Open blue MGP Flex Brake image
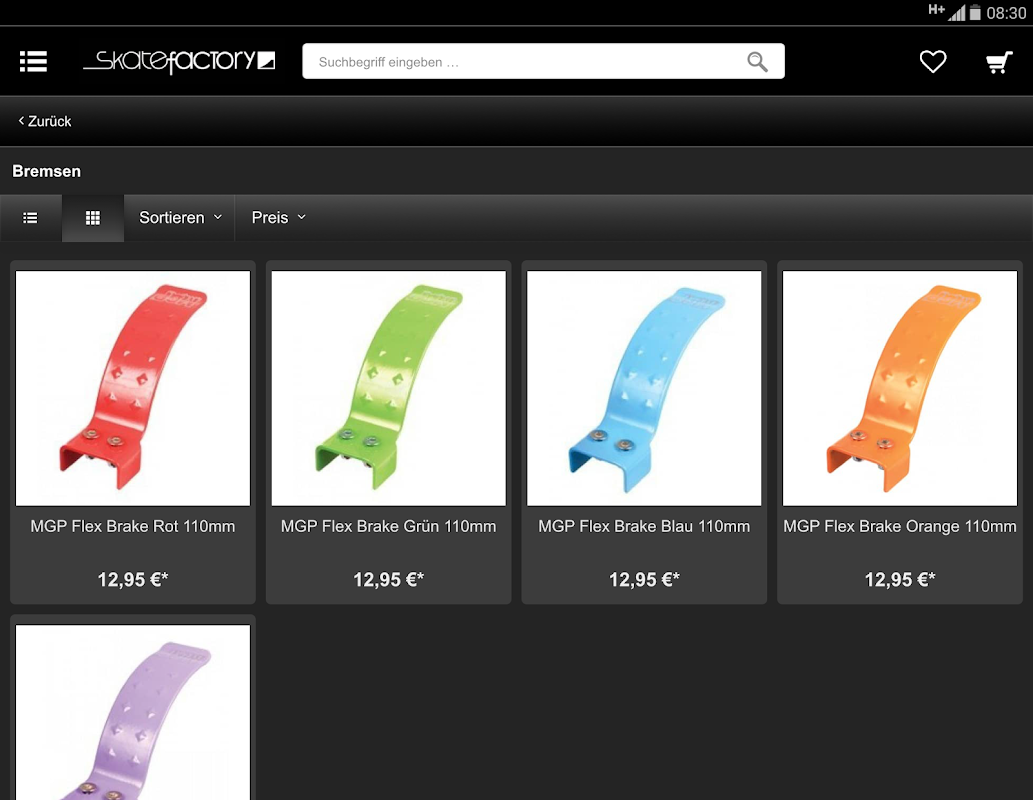The width and height of the screenshot is (1033, 800). click(644, 388)
